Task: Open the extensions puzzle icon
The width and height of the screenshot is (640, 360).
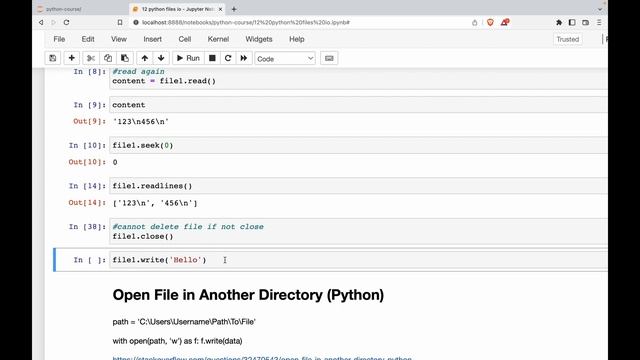Action: [559, 22]
